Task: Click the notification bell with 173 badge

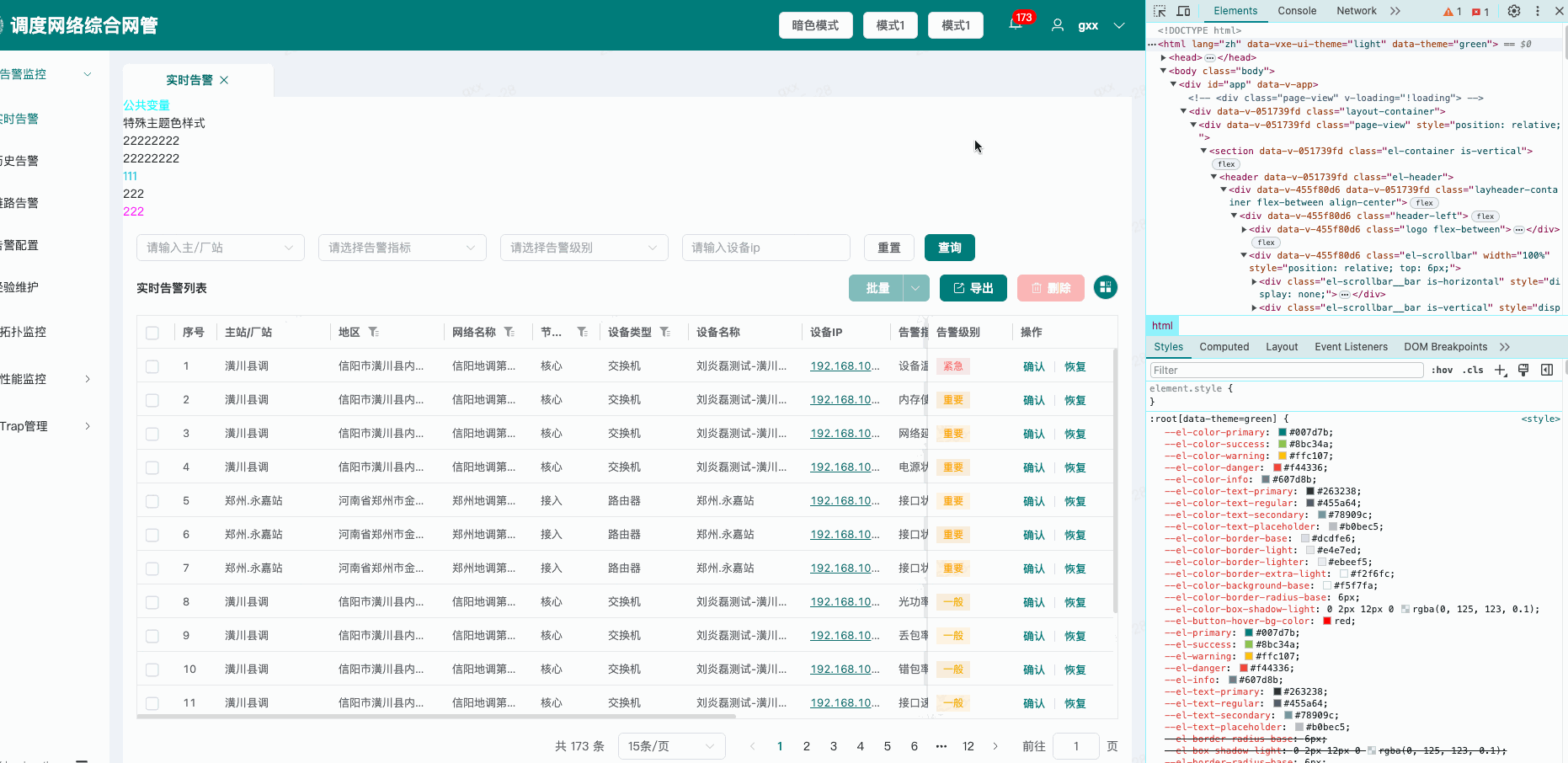Action: [x=1016, y=24]
